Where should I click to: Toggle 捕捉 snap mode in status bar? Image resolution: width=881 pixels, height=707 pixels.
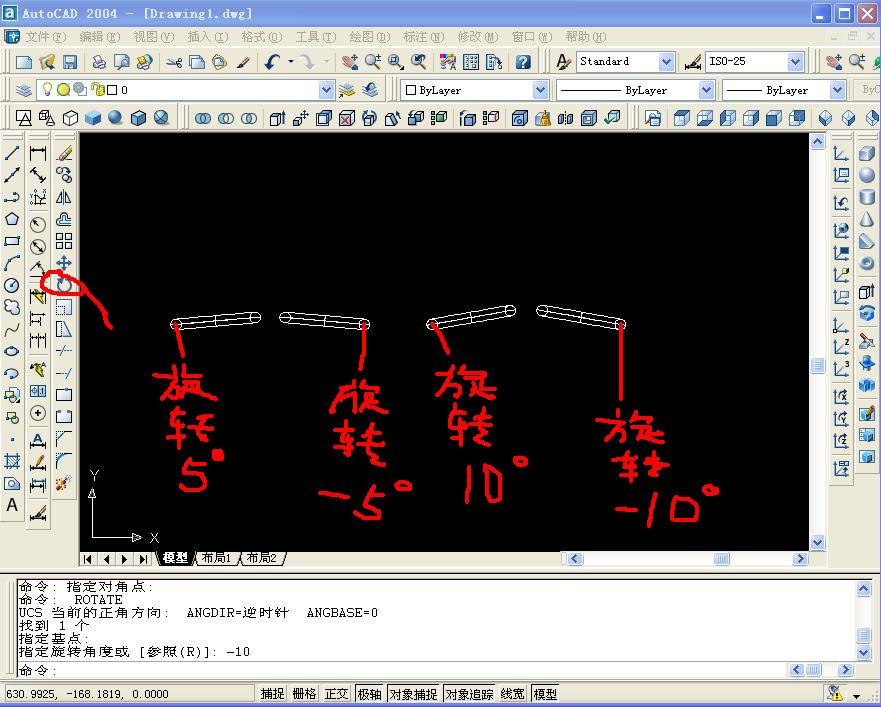[x=273, y=694]
